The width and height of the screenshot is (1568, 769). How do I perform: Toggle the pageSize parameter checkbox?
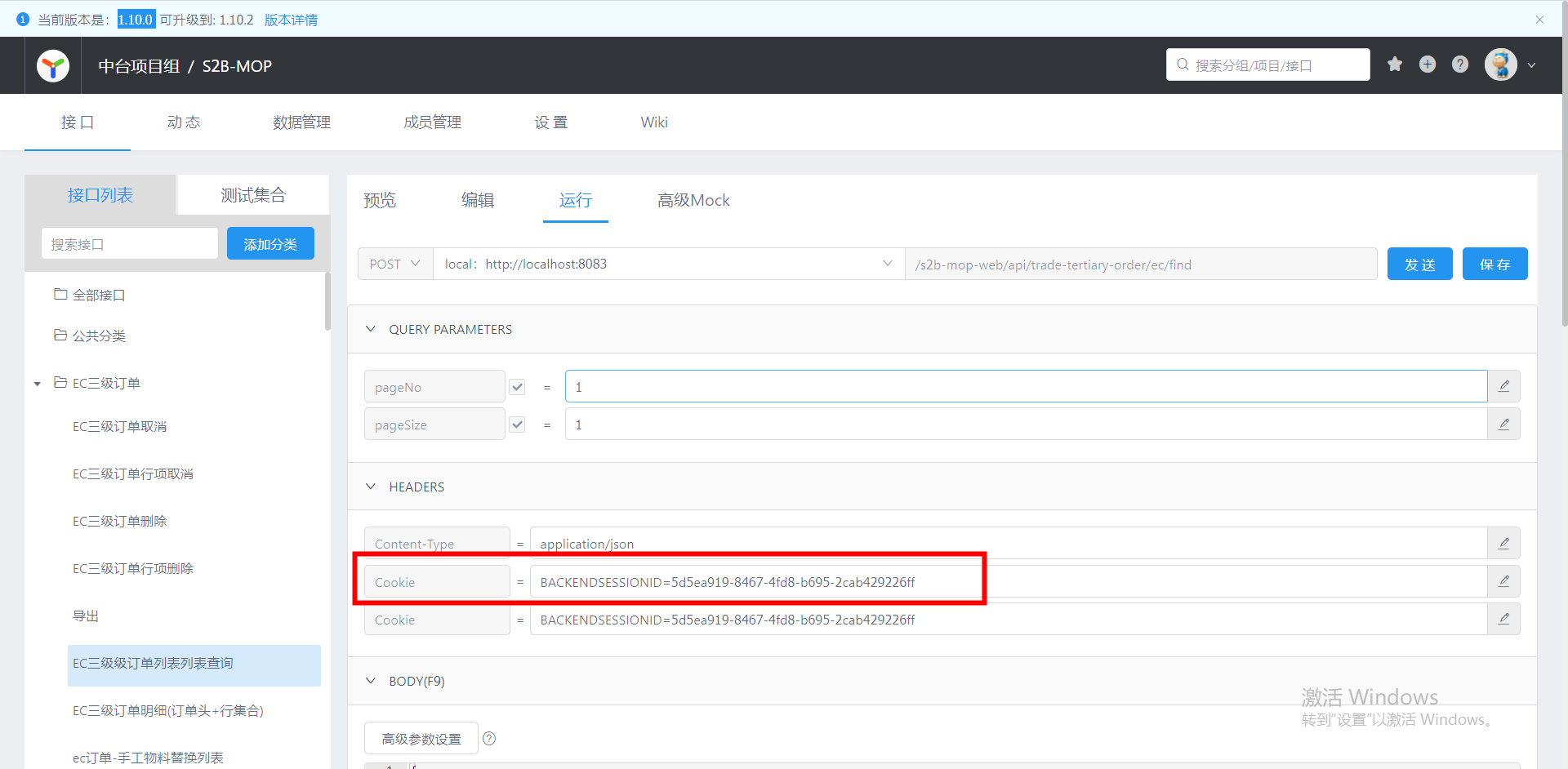pos(517,424)
